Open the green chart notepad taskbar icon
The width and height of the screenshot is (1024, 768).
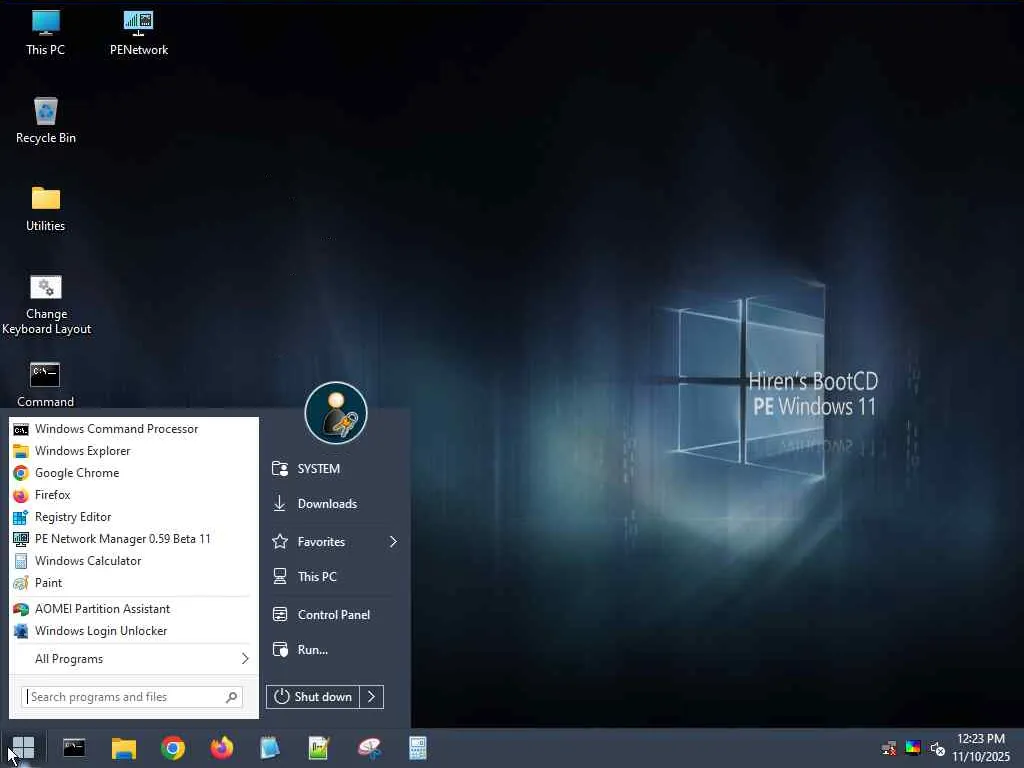tap(319, 748)
